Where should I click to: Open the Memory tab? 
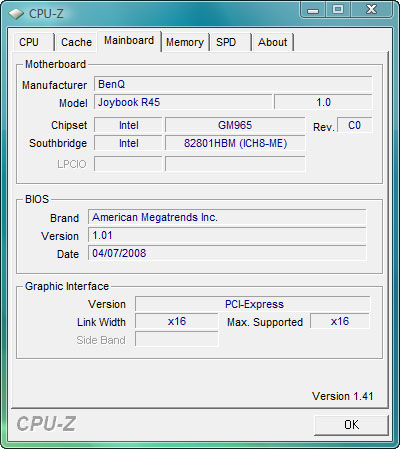pyautogui.click(x=185, y=42)
